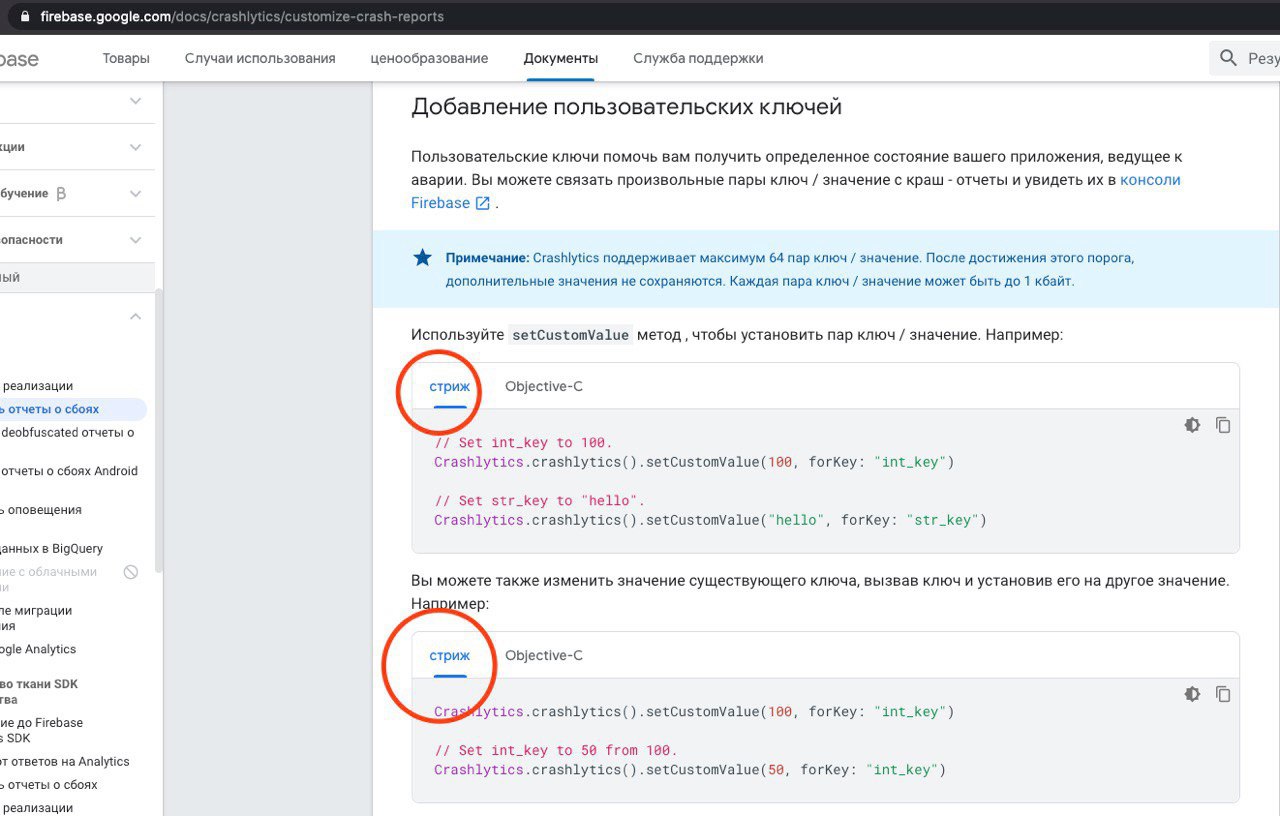This screenshot has width=1280, height=816.
Task: Open sidebar item 'от ответов на Analytics'
Action: [x=65, y=761]
